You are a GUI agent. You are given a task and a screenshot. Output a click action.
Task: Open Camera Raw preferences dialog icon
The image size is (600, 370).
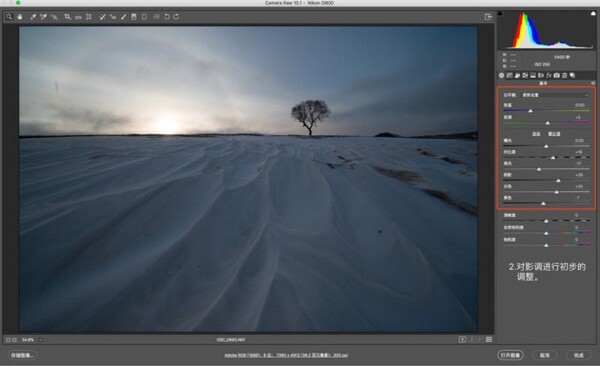pos(157,16)
